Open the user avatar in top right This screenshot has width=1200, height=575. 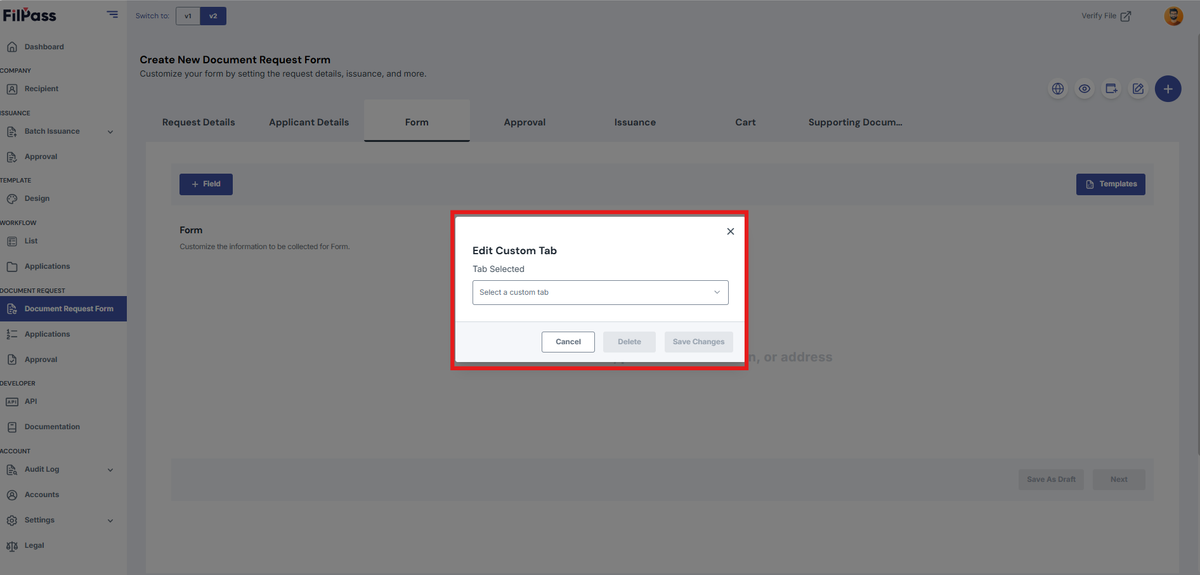(1174, 16)
